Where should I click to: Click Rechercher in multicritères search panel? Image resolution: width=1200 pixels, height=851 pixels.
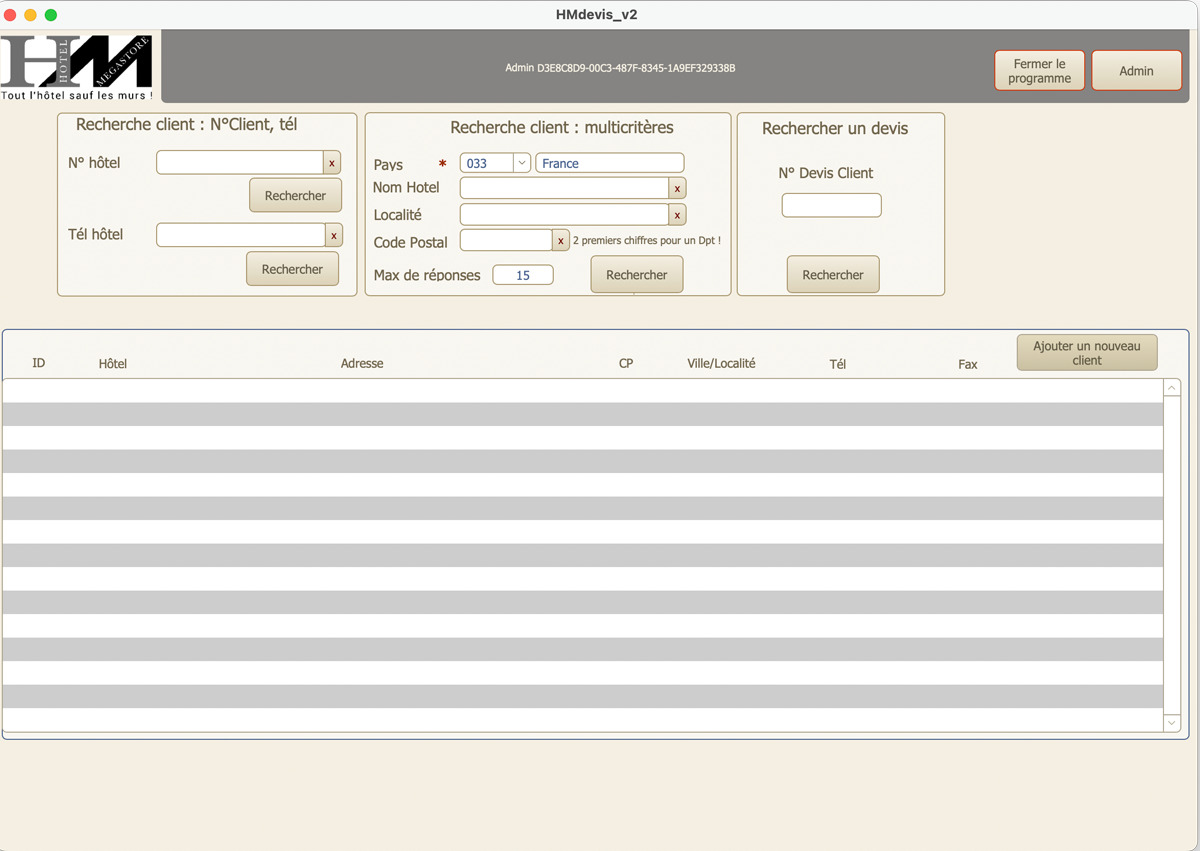point(637,275)
